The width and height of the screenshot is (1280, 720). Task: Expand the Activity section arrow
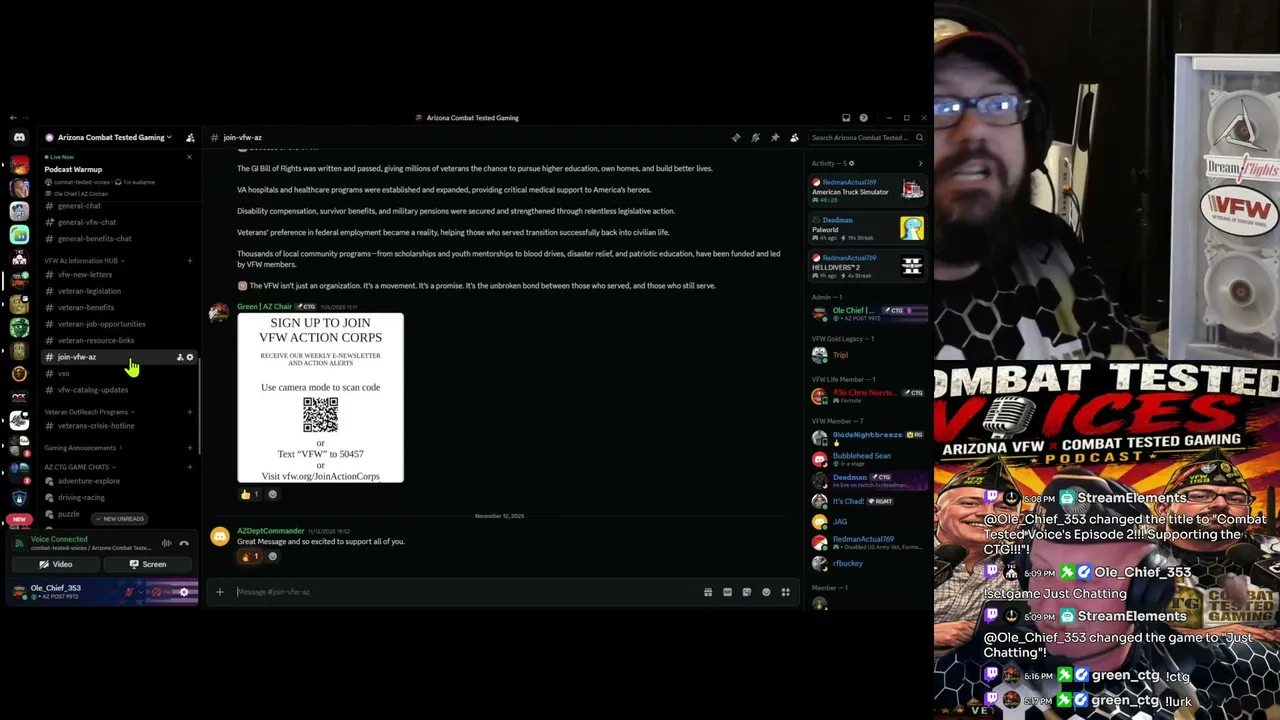(920, 163)
